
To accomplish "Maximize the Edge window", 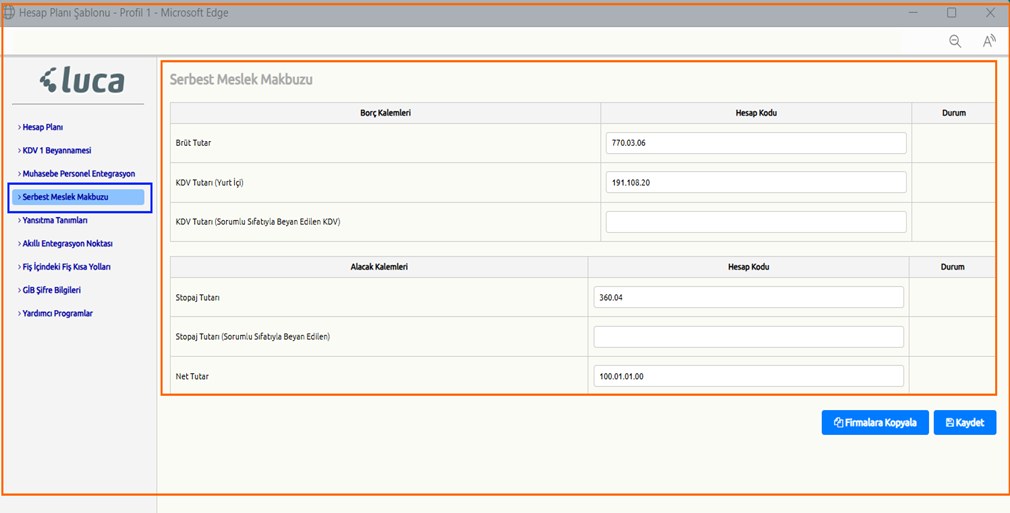I will coord(951,13).
